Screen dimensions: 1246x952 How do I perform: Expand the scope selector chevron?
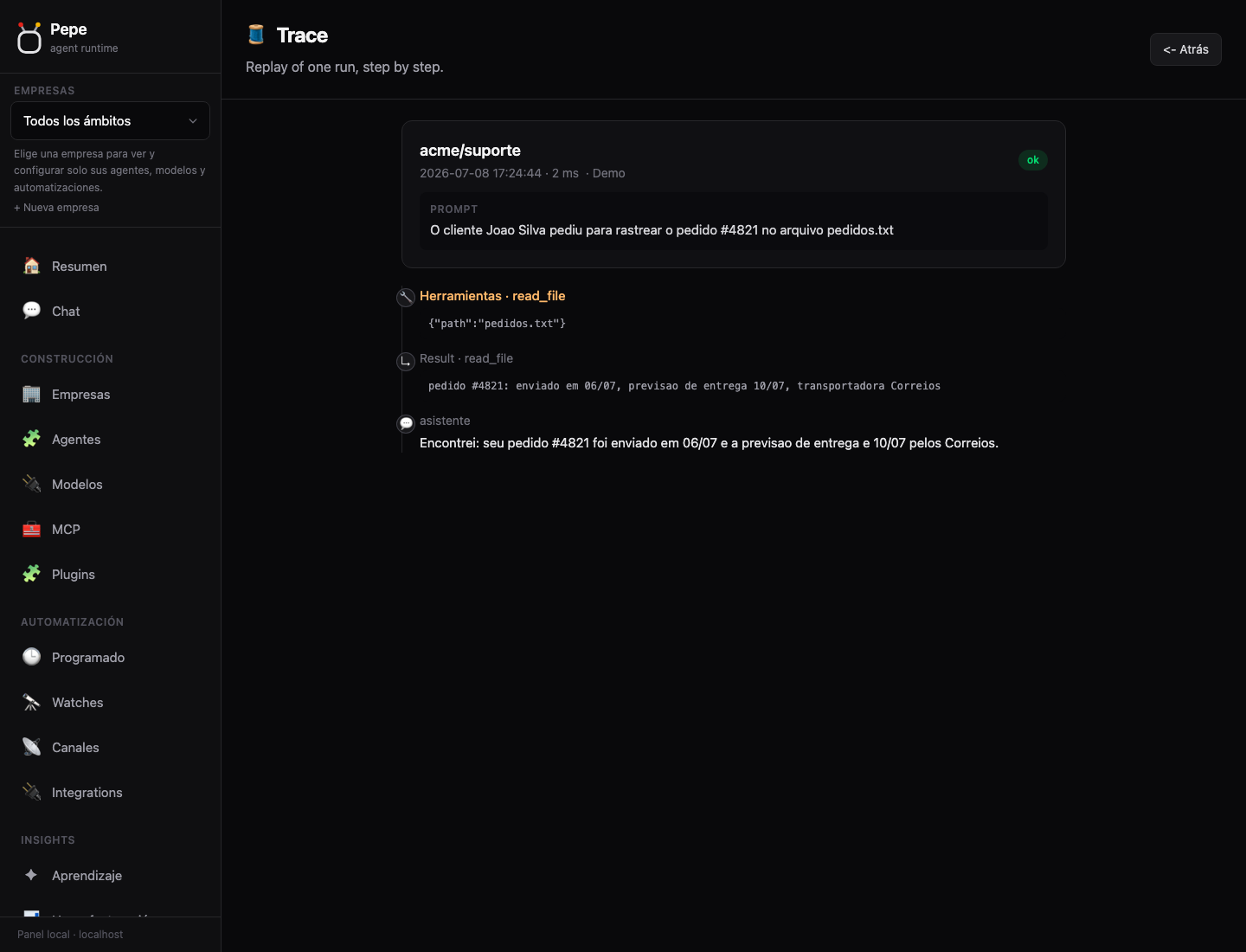[193, 121]
